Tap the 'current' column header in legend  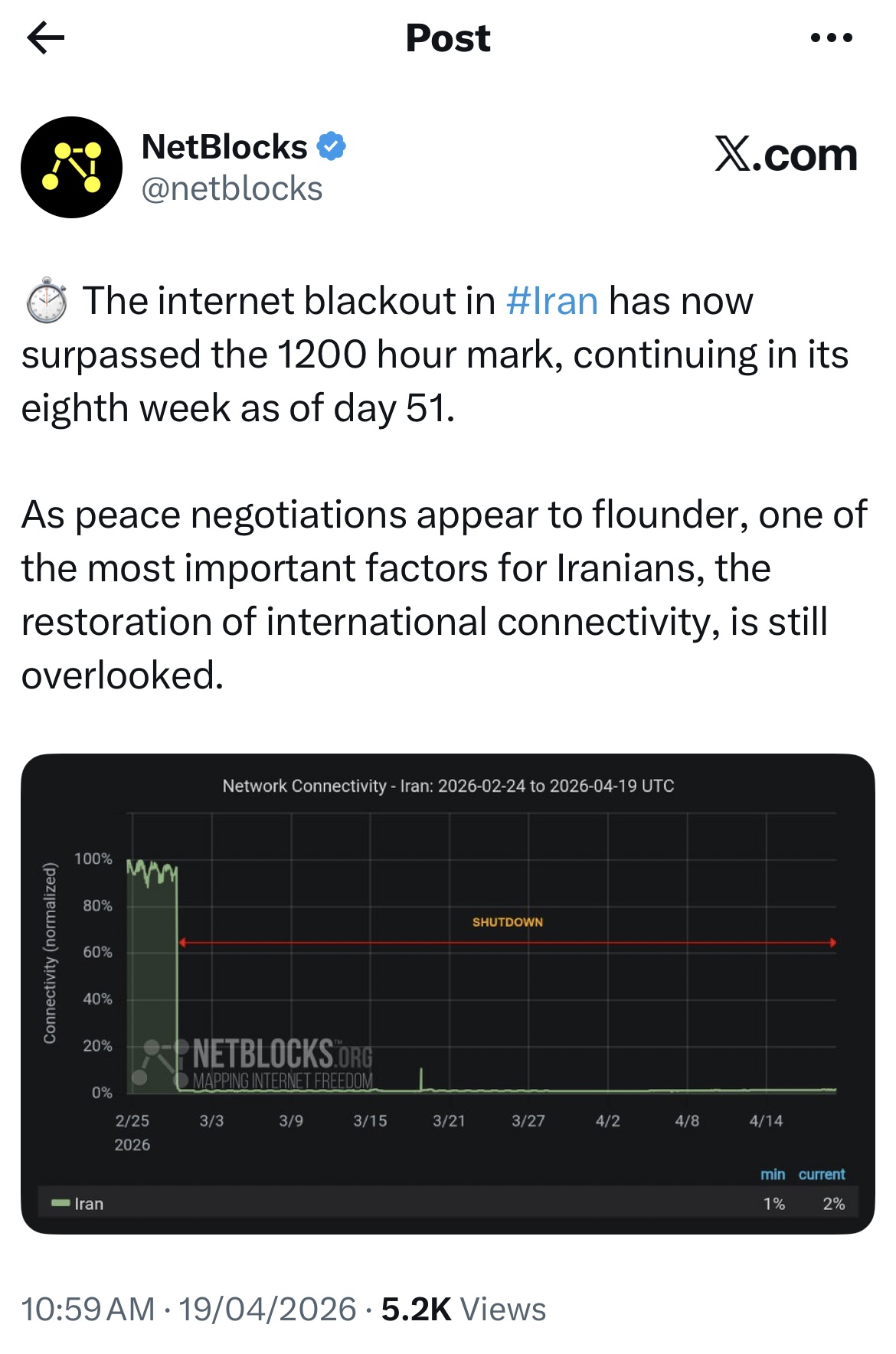point(821,1174)
